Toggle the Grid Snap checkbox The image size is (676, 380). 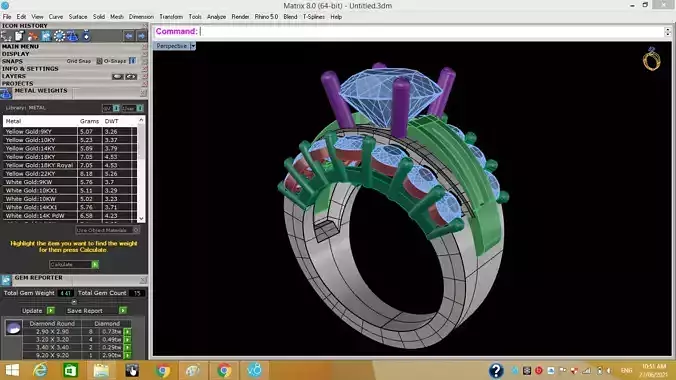(99, 61)
